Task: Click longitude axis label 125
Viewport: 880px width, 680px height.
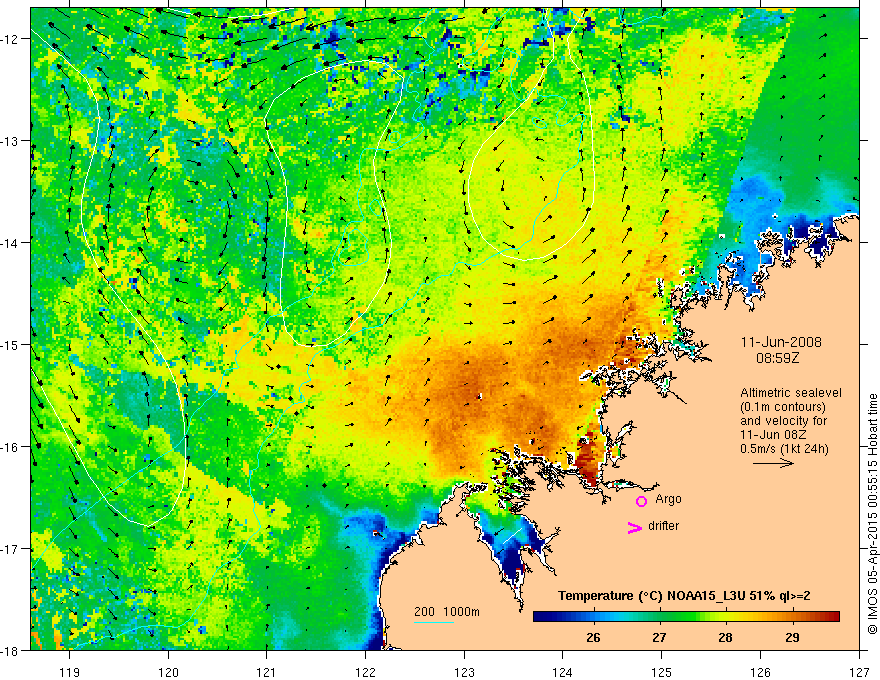Action: pyautogui.click(x=662, y=672)
